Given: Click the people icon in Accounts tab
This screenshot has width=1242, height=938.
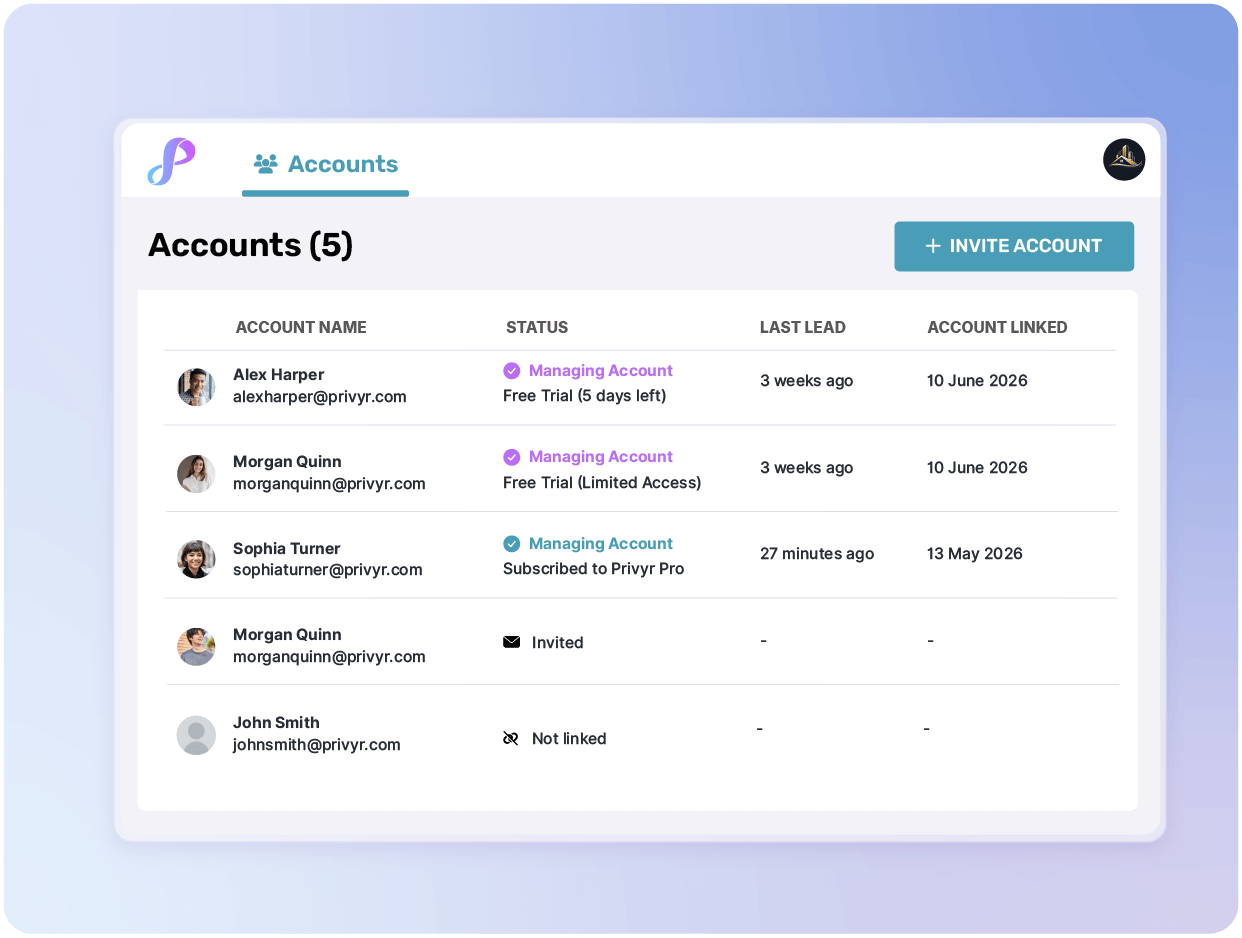Looking at the screenshot, I should [265, 164].
